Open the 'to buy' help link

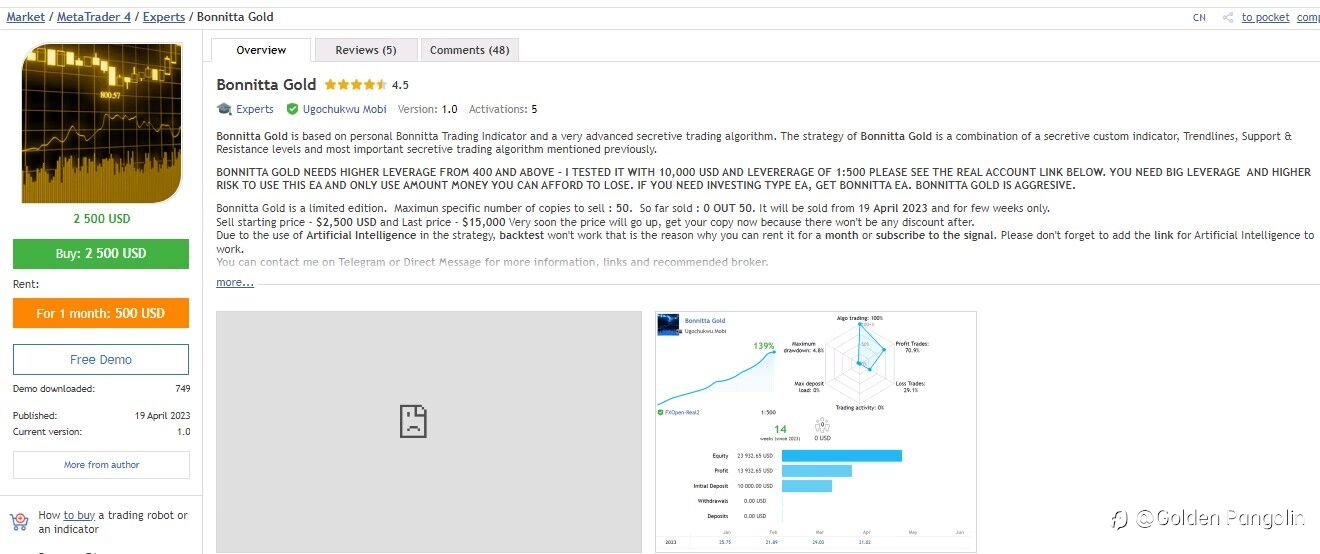click(79, 516)
